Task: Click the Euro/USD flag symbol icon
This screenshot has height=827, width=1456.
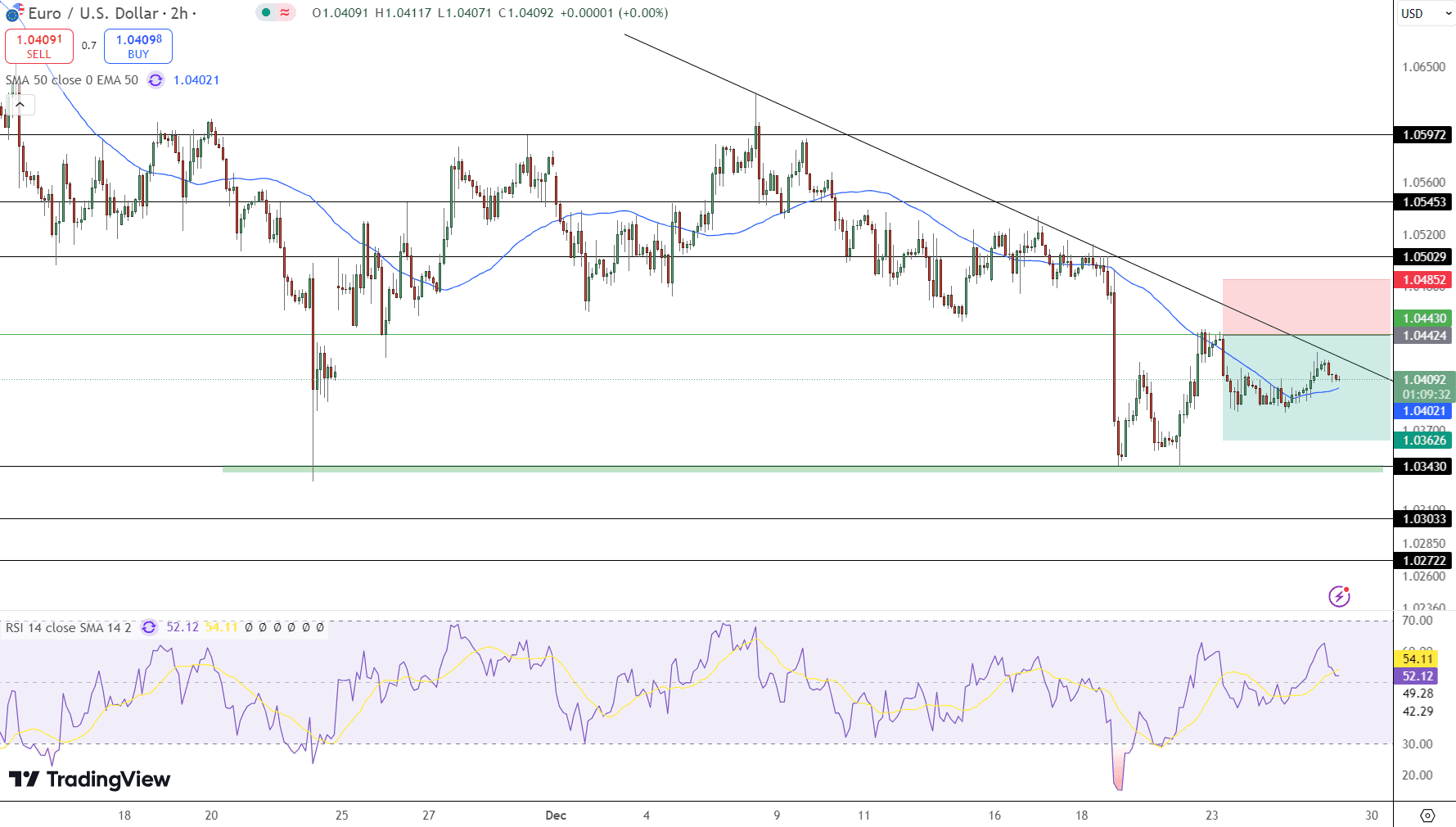Action: [x=14, y=12]
